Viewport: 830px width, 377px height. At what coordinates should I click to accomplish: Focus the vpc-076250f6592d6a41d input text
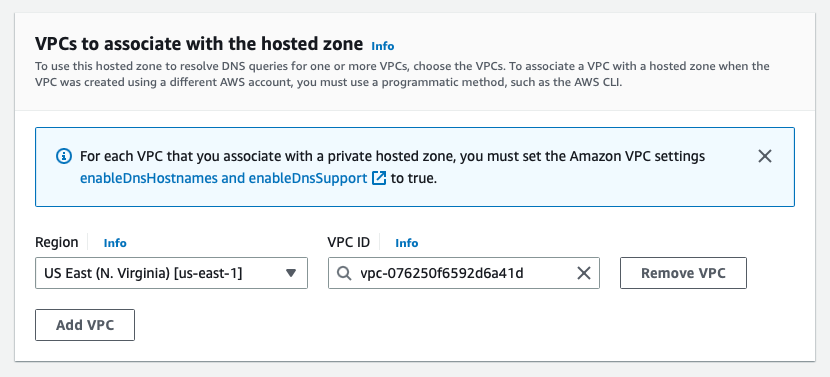442,273
